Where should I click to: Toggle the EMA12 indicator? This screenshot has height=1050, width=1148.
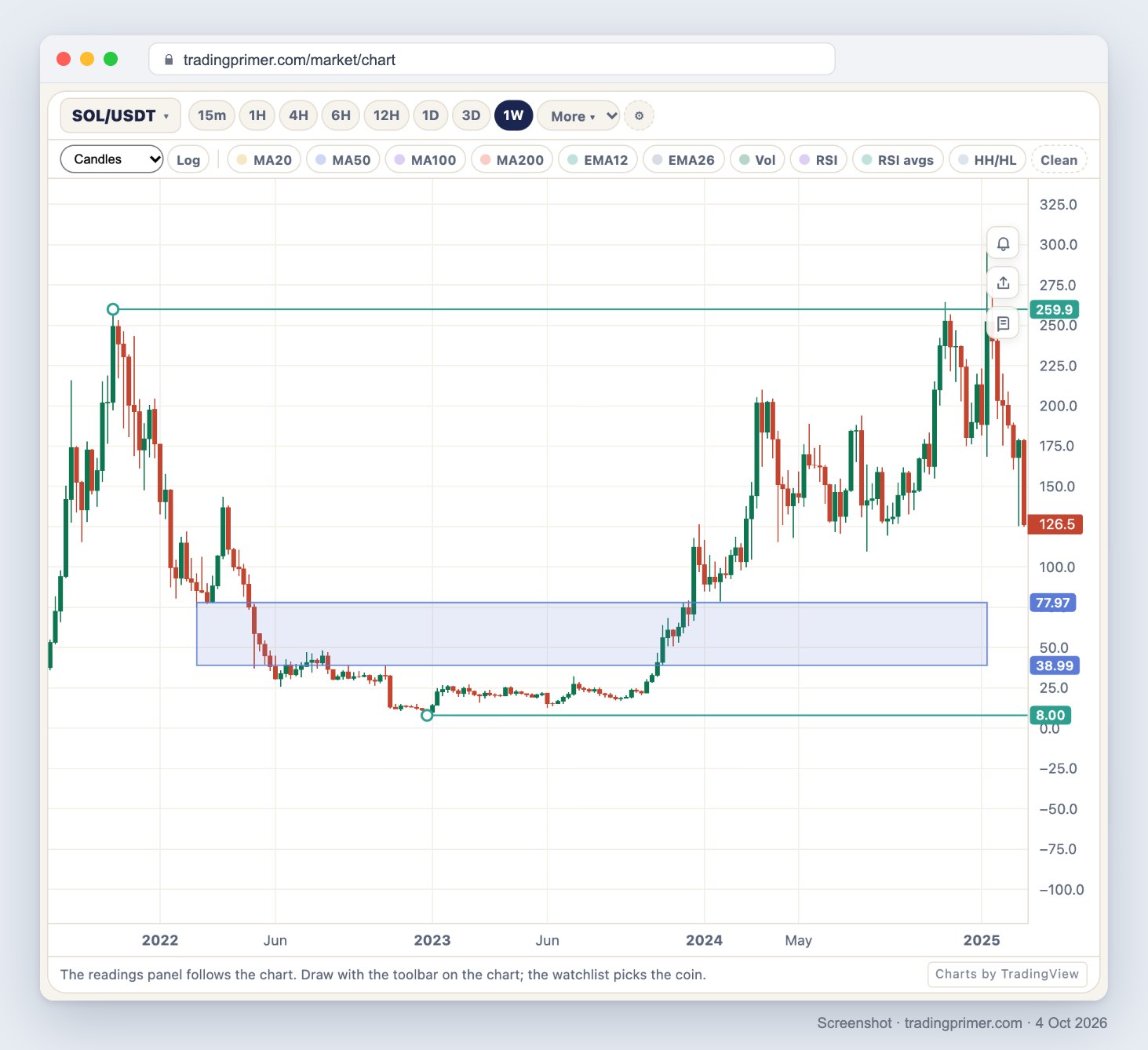[x=598, y=160]
